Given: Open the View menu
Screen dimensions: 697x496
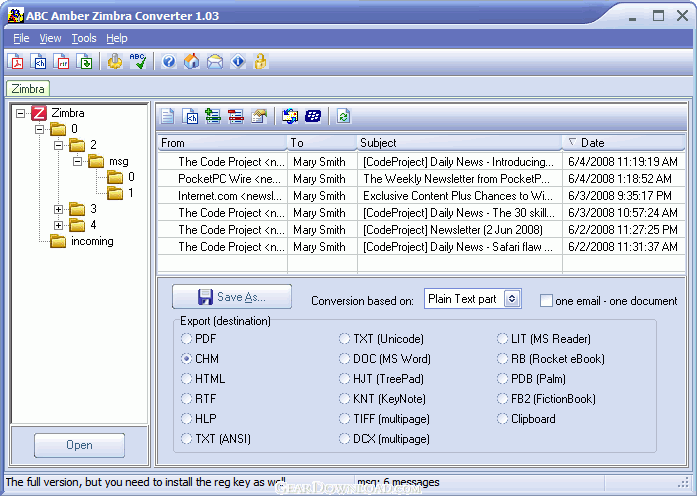Looking at the screenshot, I should pos(50,38).
